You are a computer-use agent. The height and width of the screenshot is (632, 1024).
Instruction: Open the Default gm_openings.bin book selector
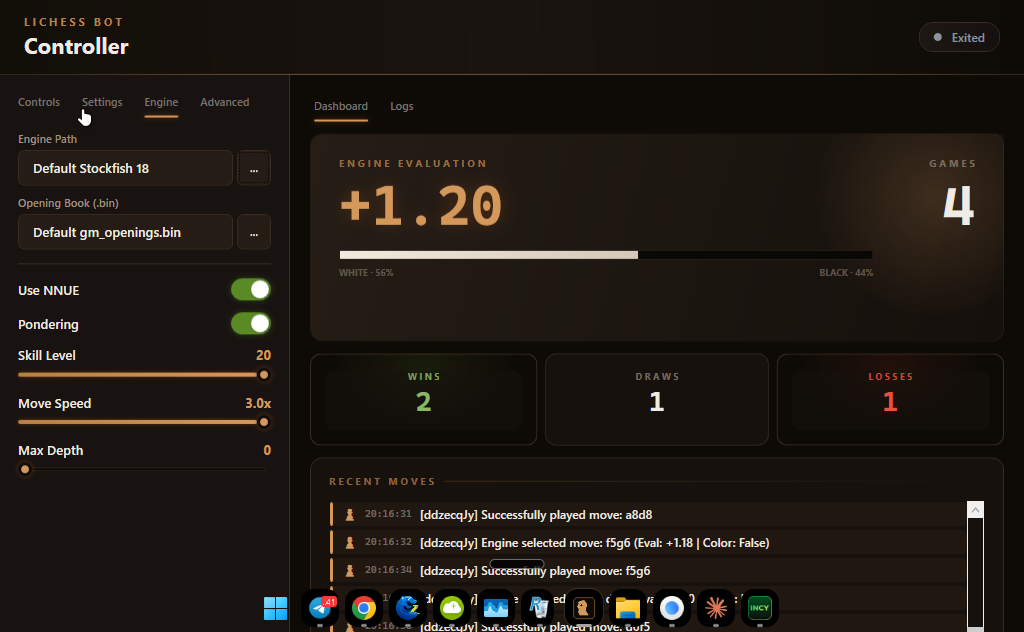pyautogui.click(x=124, y=231)
